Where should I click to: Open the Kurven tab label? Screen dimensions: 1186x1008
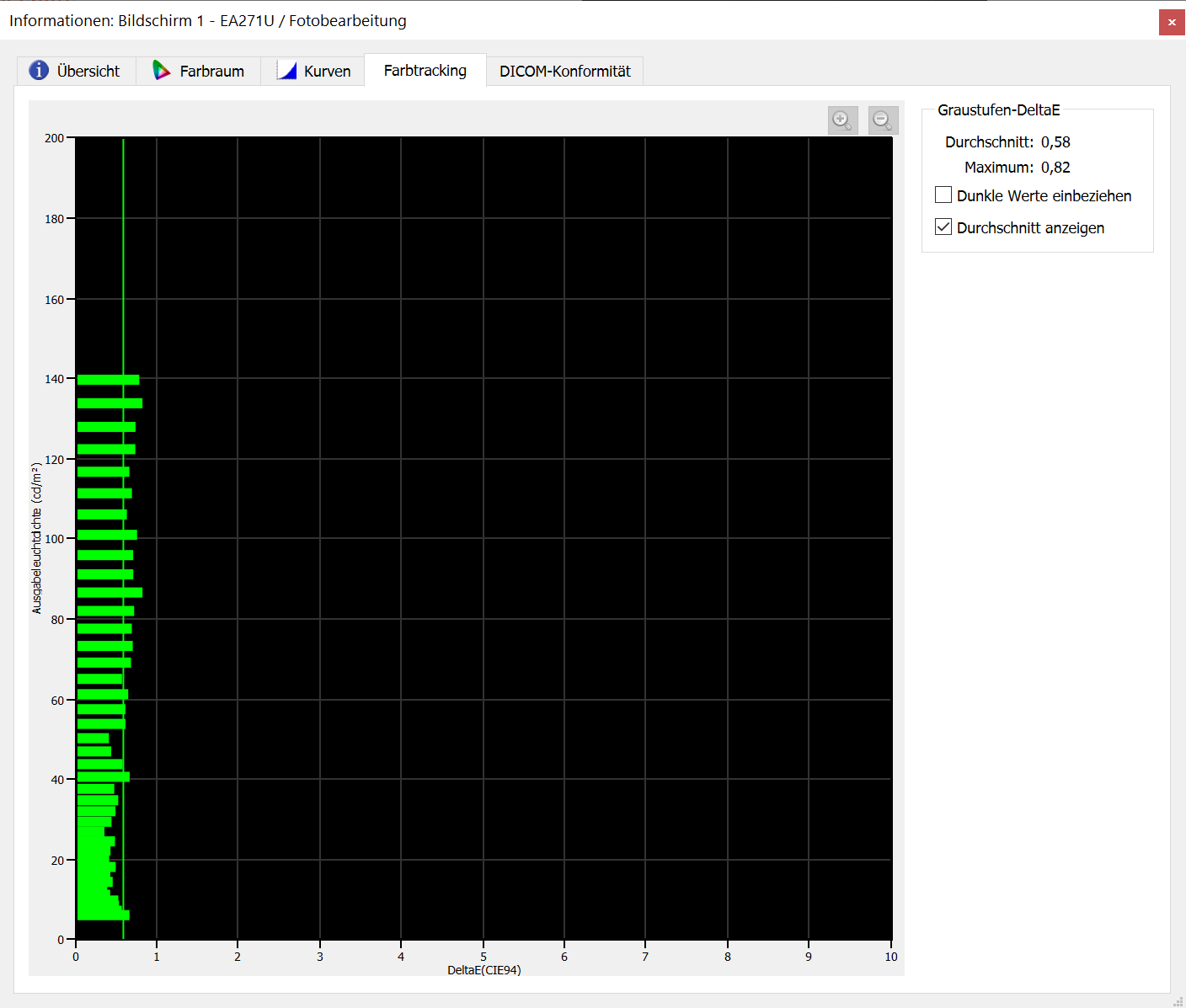pyautogui.click(x=327, y=72)
